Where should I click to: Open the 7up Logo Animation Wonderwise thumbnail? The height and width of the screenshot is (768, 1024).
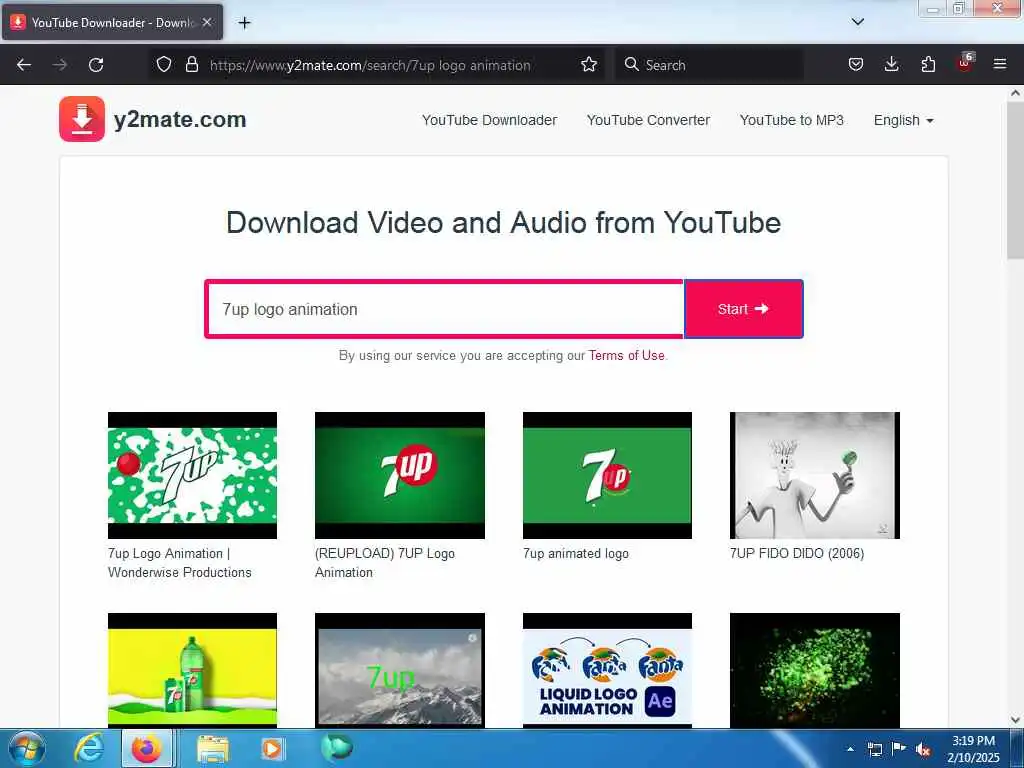point(192,475)
